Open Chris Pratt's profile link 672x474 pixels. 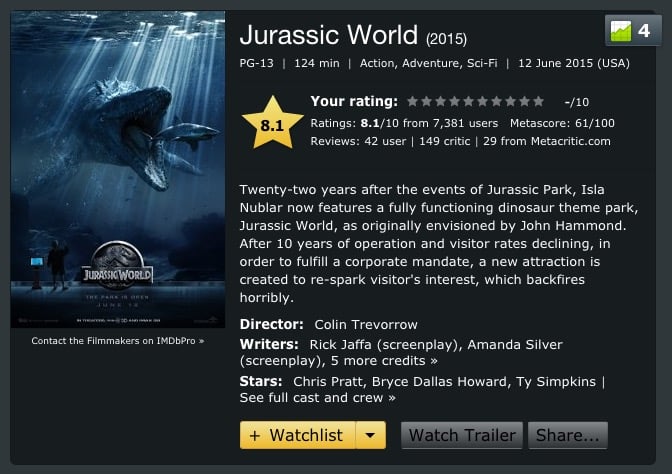pyautogui.click(x=328, y=381)
